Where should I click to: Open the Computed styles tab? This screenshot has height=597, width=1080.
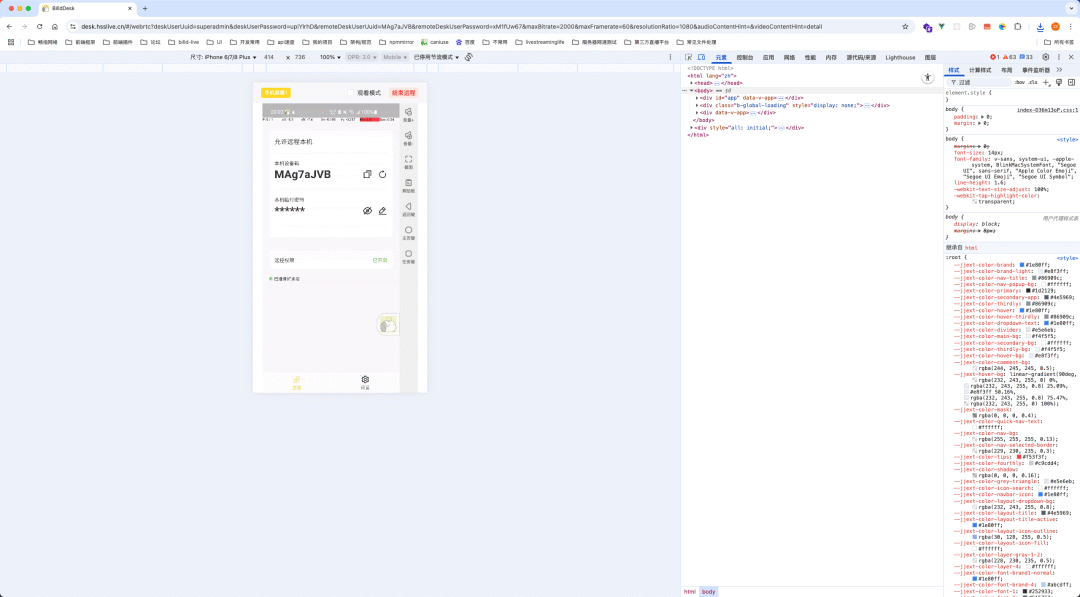click(980, 70)
